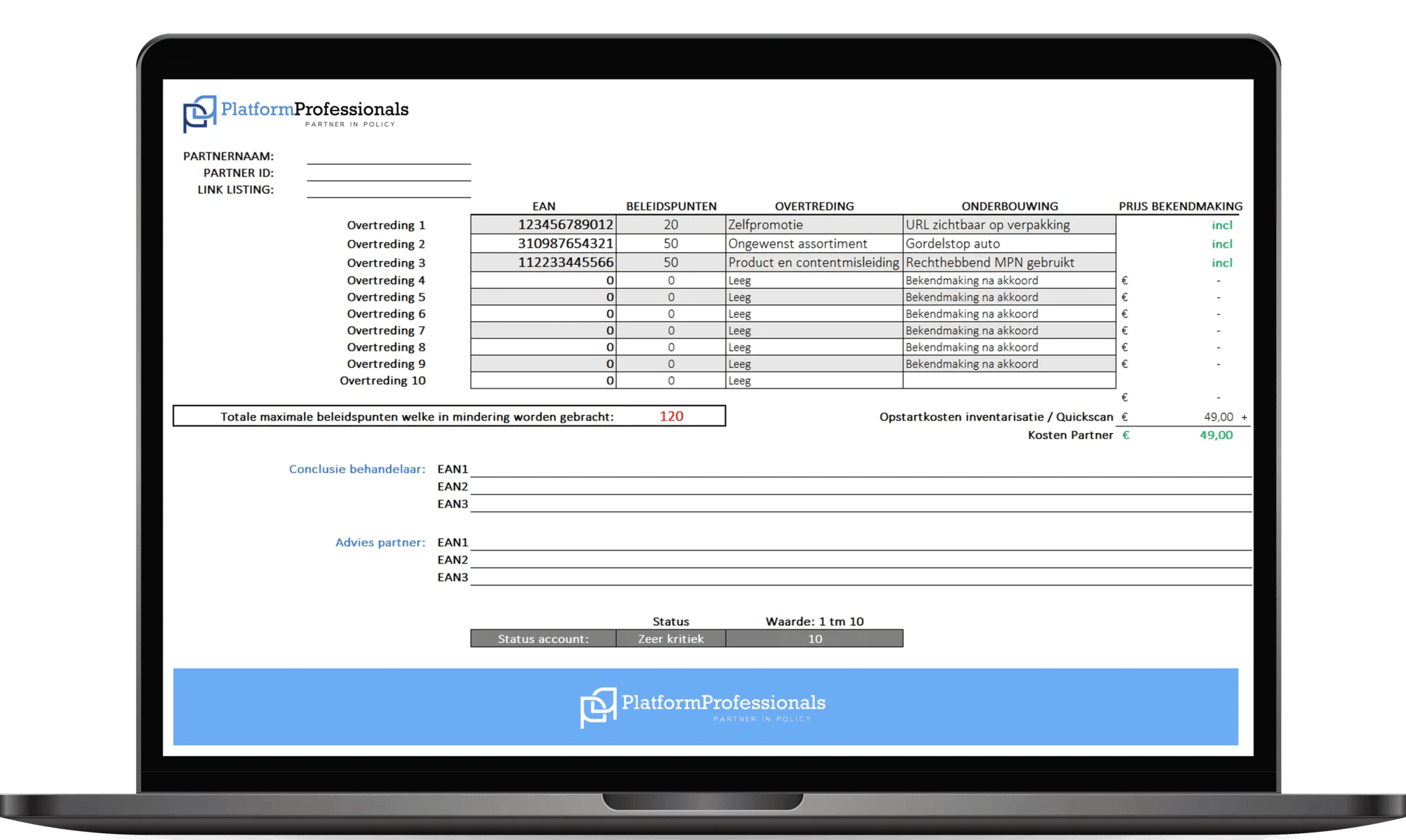Screen dimensions: 1406x840
Task: Click URL zichtbaar op verpakking cell
Action: click(x=1009, y=224)
